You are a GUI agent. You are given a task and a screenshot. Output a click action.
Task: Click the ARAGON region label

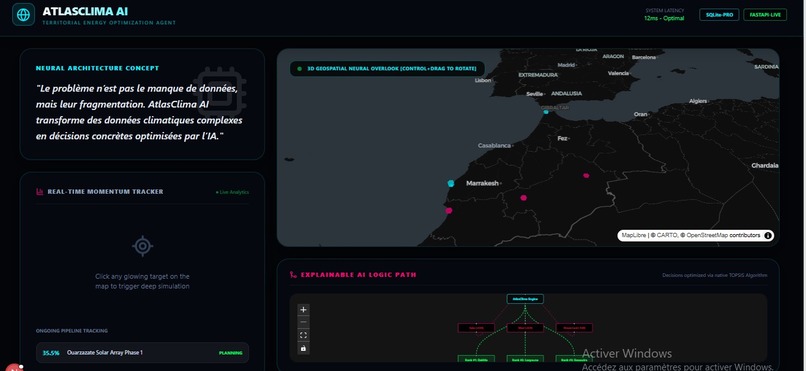(613, 57)
